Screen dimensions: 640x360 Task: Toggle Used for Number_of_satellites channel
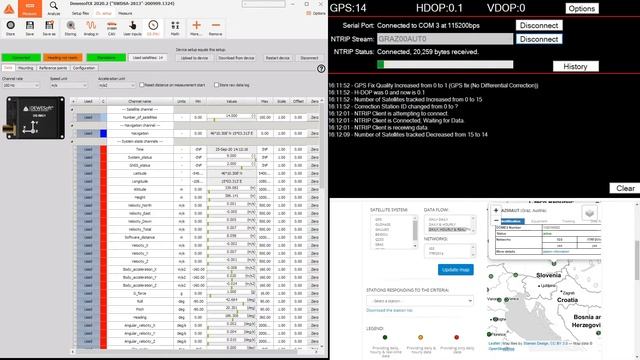tap(88, 117)
